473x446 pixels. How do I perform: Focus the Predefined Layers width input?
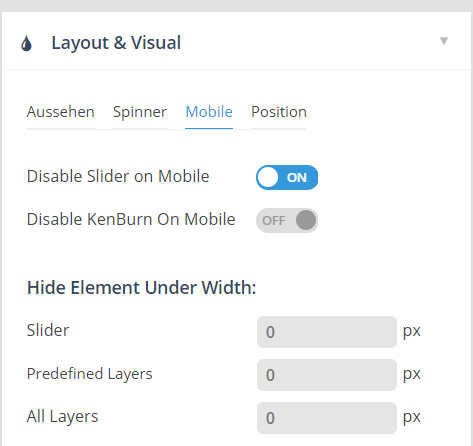coord(327,375)
